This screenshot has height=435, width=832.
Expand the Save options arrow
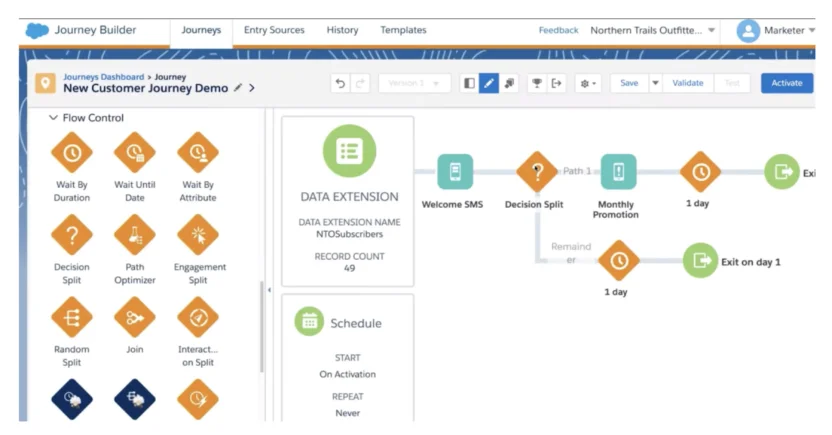656,83
